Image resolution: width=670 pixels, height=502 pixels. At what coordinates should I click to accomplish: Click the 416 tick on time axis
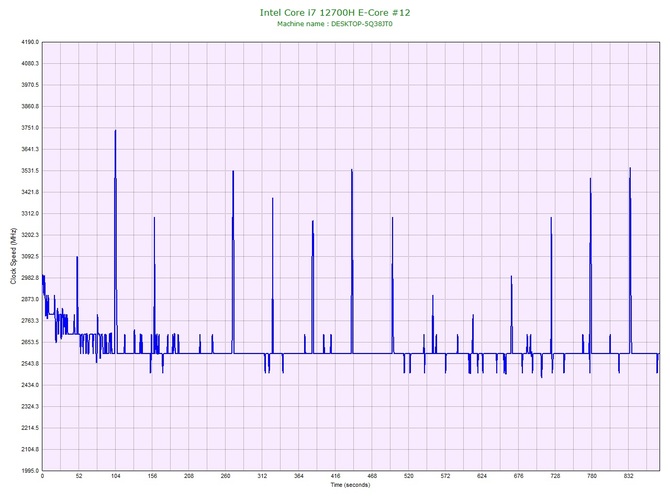click(x=335, y=476)
